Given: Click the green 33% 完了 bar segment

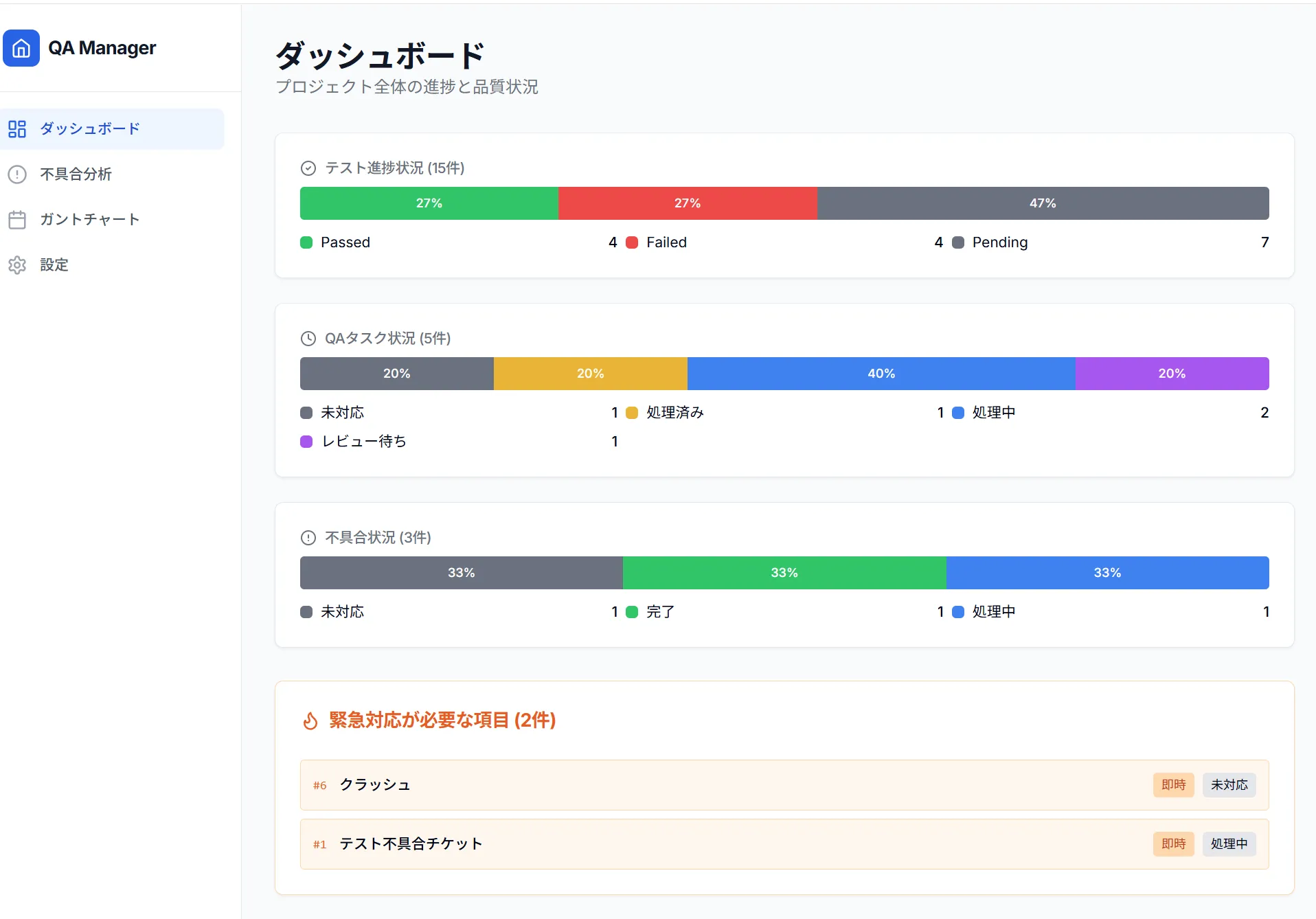Looking at the screenshot, I should click(x=784, y=573).
